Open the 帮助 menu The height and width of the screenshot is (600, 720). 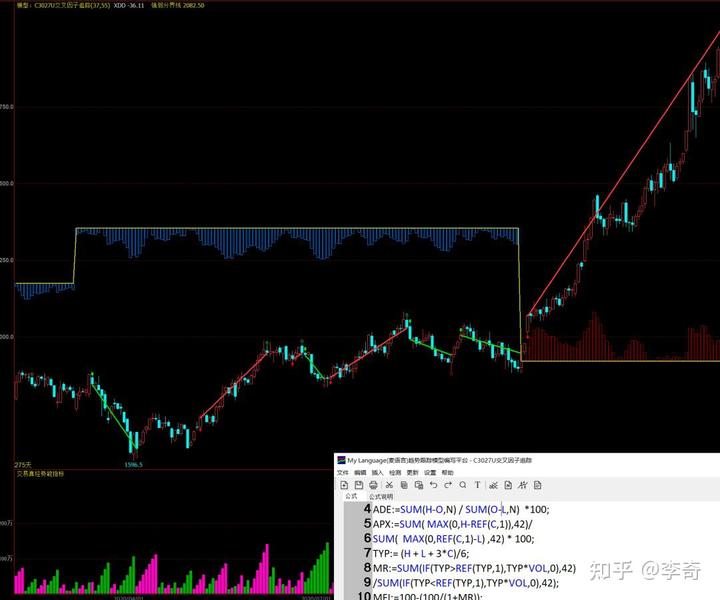coord(447,473)
